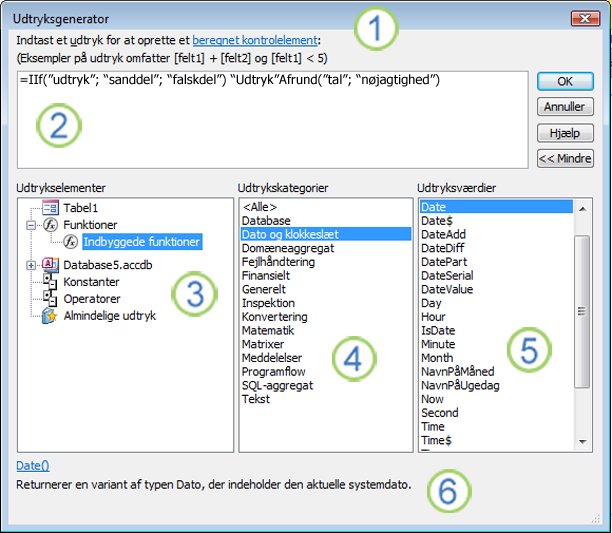
Task: Select the Konvertering category
Action: pos(326,316)
